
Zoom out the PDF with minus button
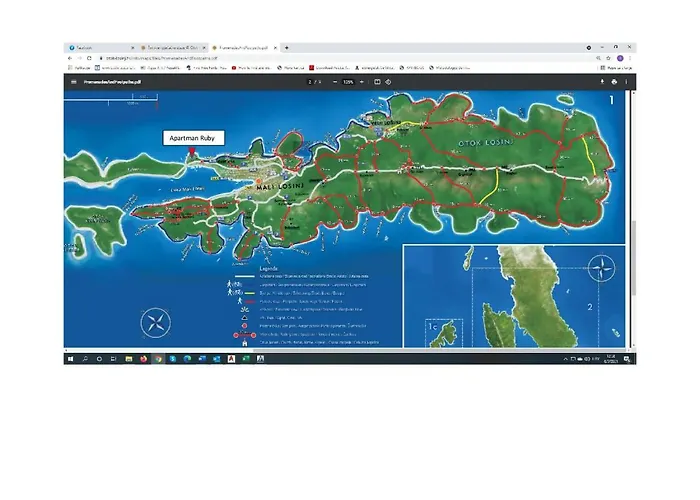[x=335, y=82]
